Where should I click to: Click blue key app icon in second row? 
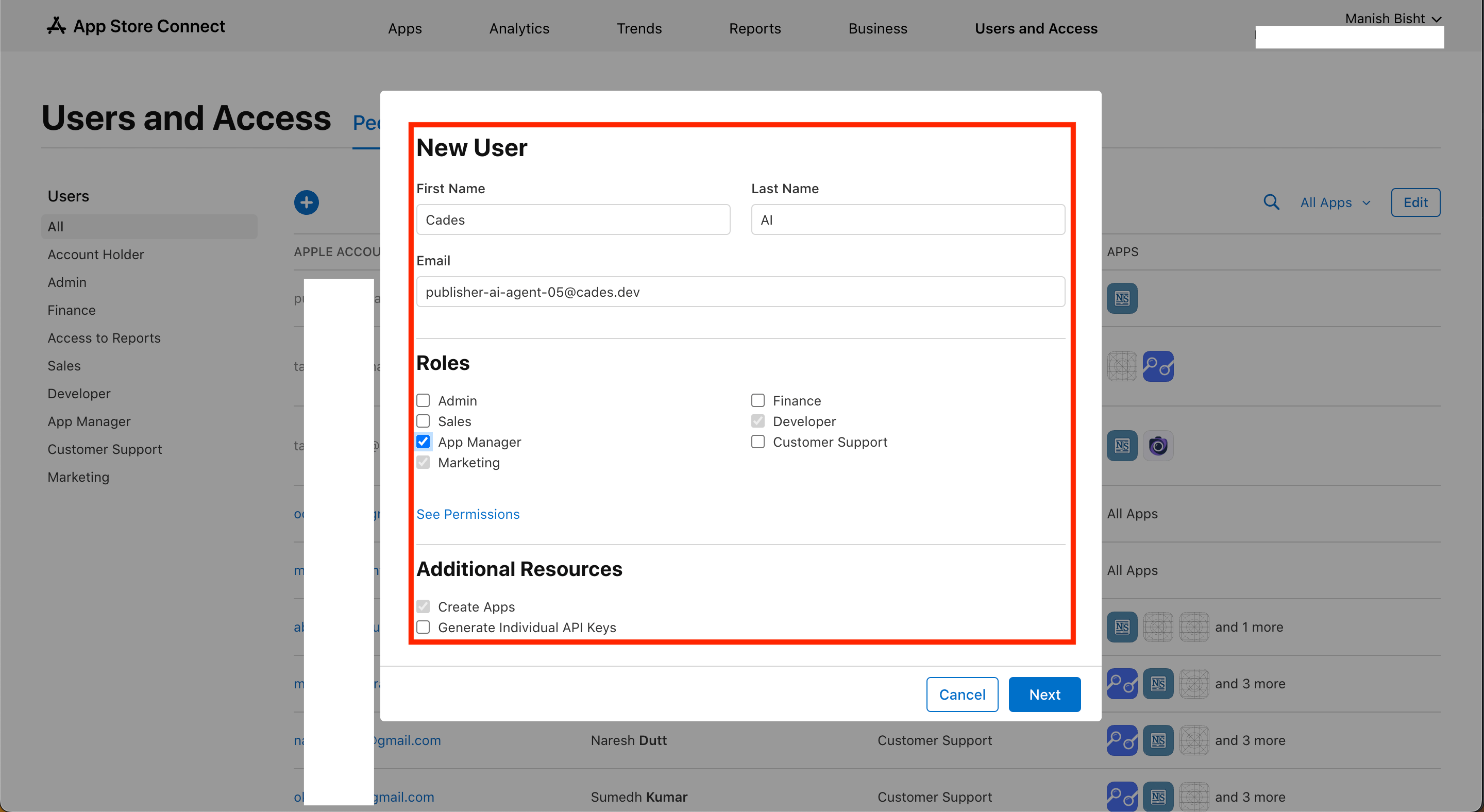point(1158,366)
